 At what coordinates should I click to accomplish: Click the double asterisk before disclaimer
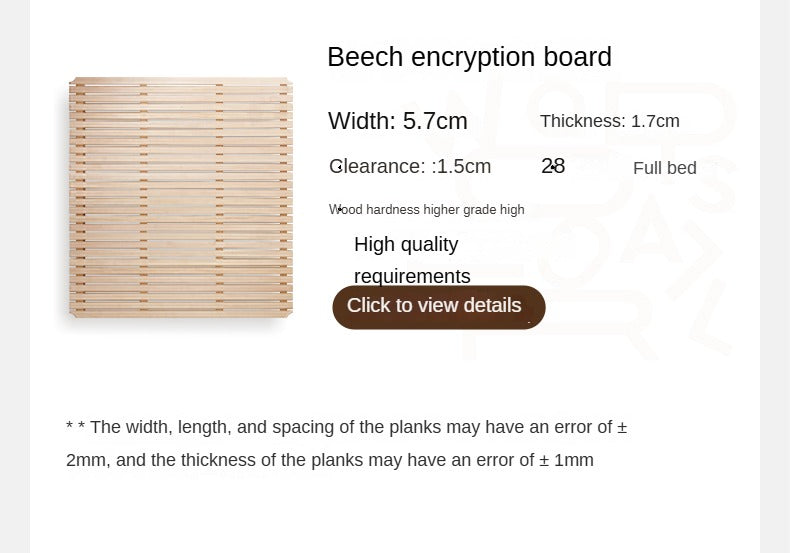pos(76,427)
